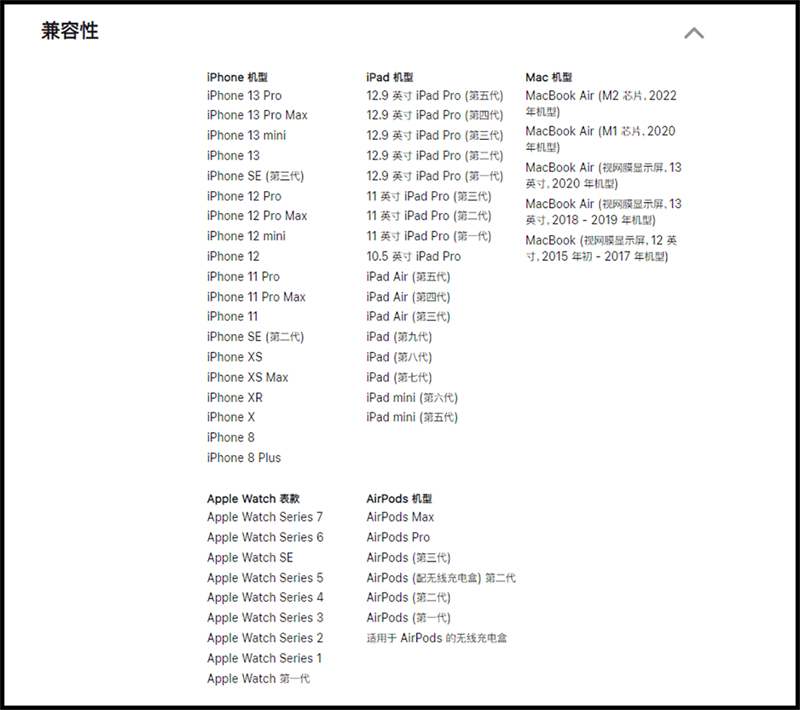
Task: Click MacBook Air 13 英寸 2020 年机型 entry
Action: pyautogui.click(x=604, y=175)
